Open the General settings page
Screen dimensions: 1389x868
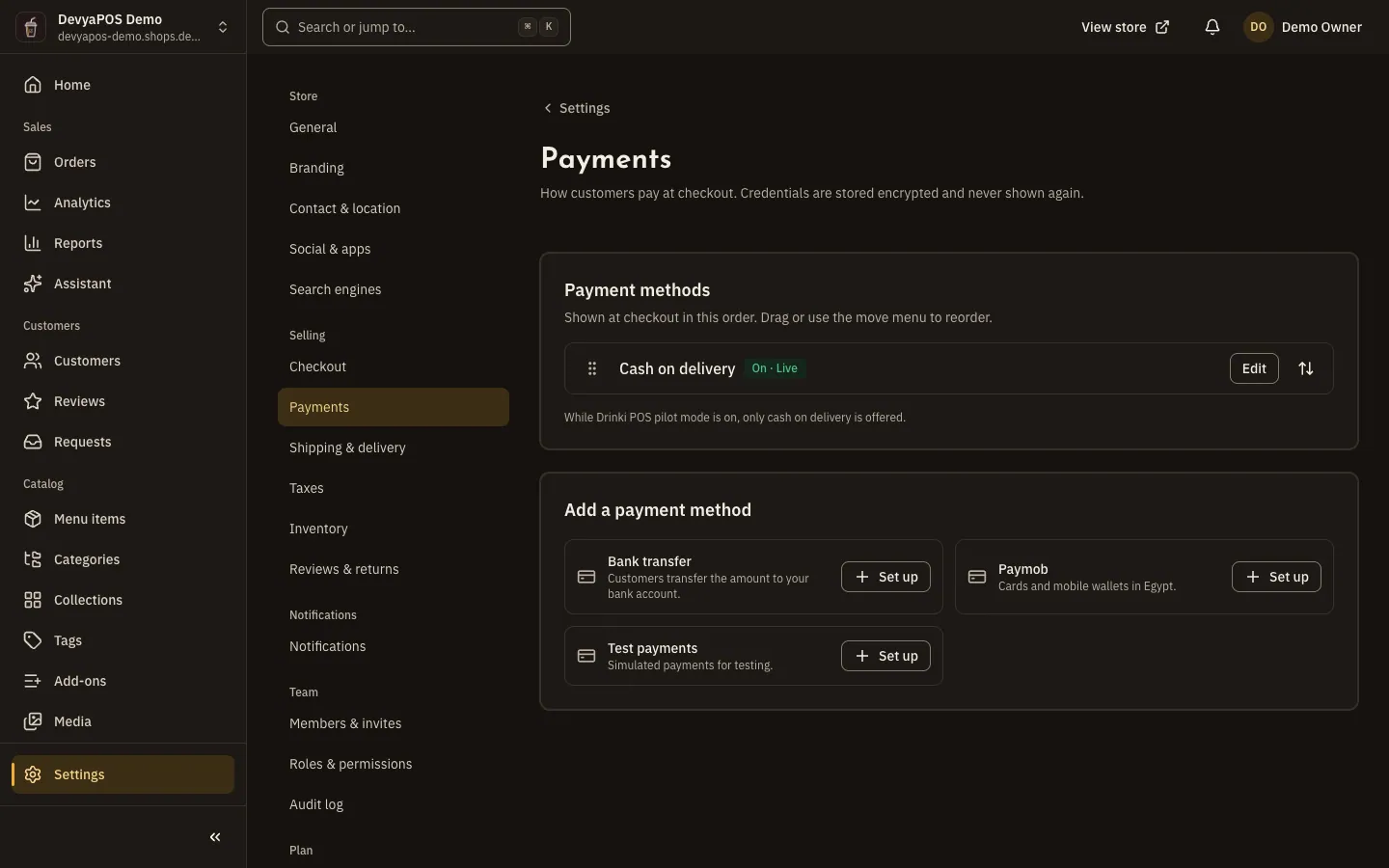coord(394,127)
